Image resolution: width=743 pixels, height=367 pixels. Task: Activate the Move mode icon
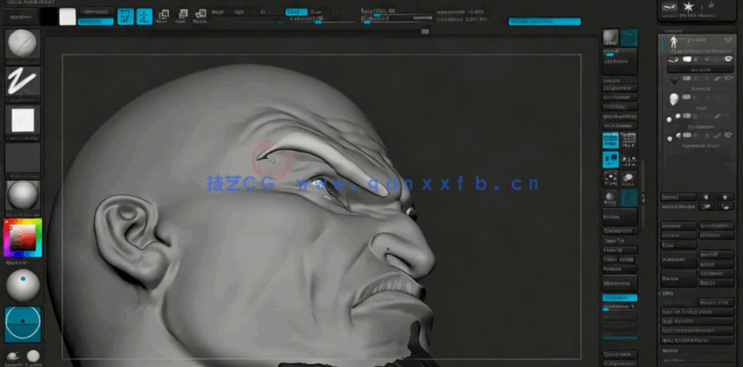163,16
